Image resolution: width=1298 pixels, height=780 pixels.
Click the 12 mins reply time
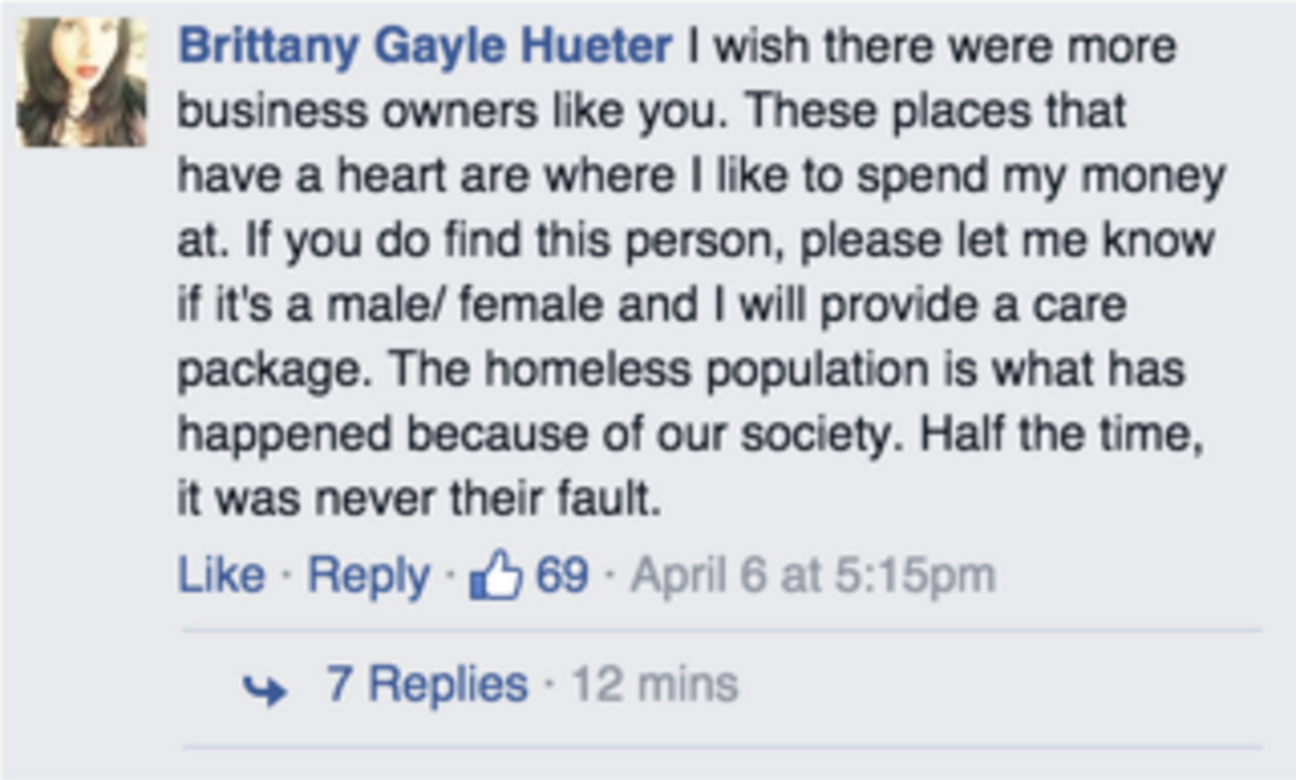point(655,685)
